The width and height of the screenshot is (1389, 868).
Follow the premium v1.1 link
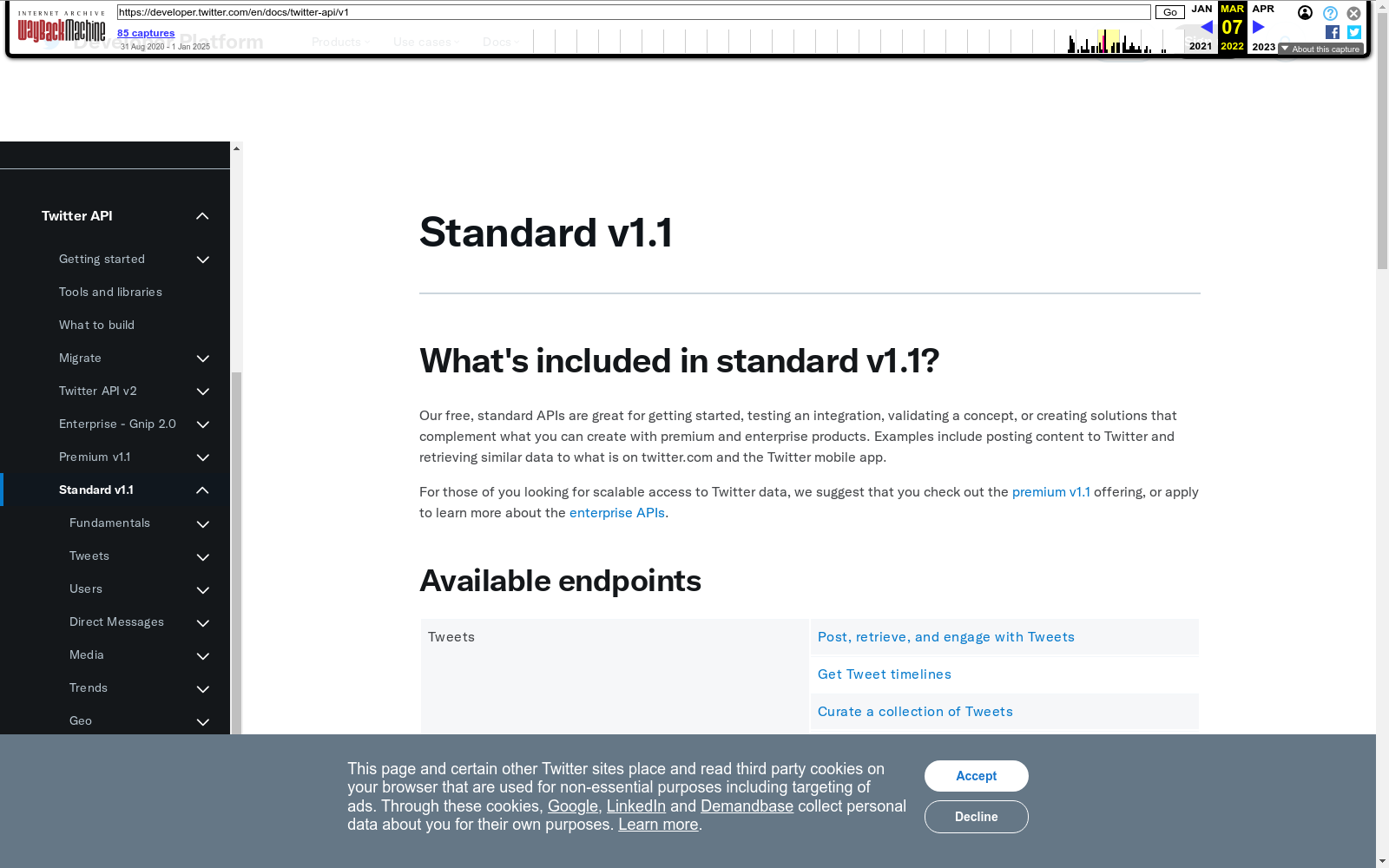pyautogui.click(x=1050, y=491)
